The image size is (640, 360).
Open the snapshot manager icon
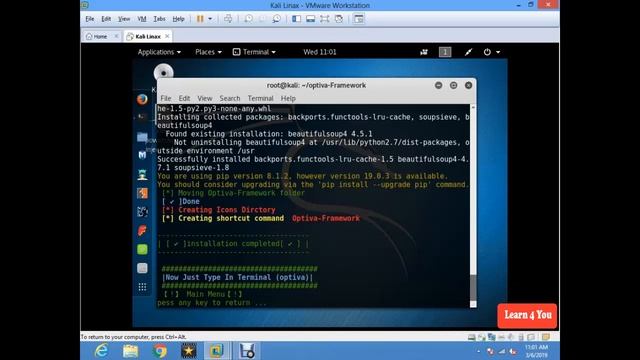[x=276, y=19]
